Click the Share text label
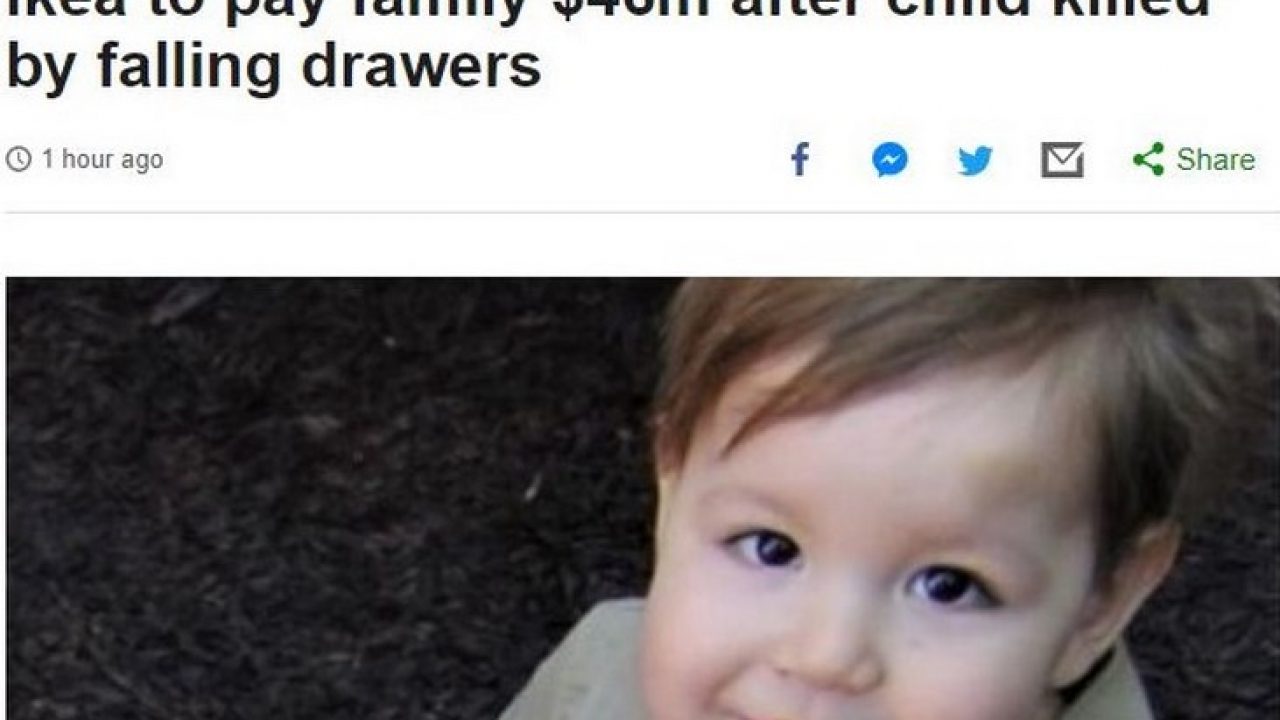Viewport: 1280px width, 720px height. click(1215, 160)
